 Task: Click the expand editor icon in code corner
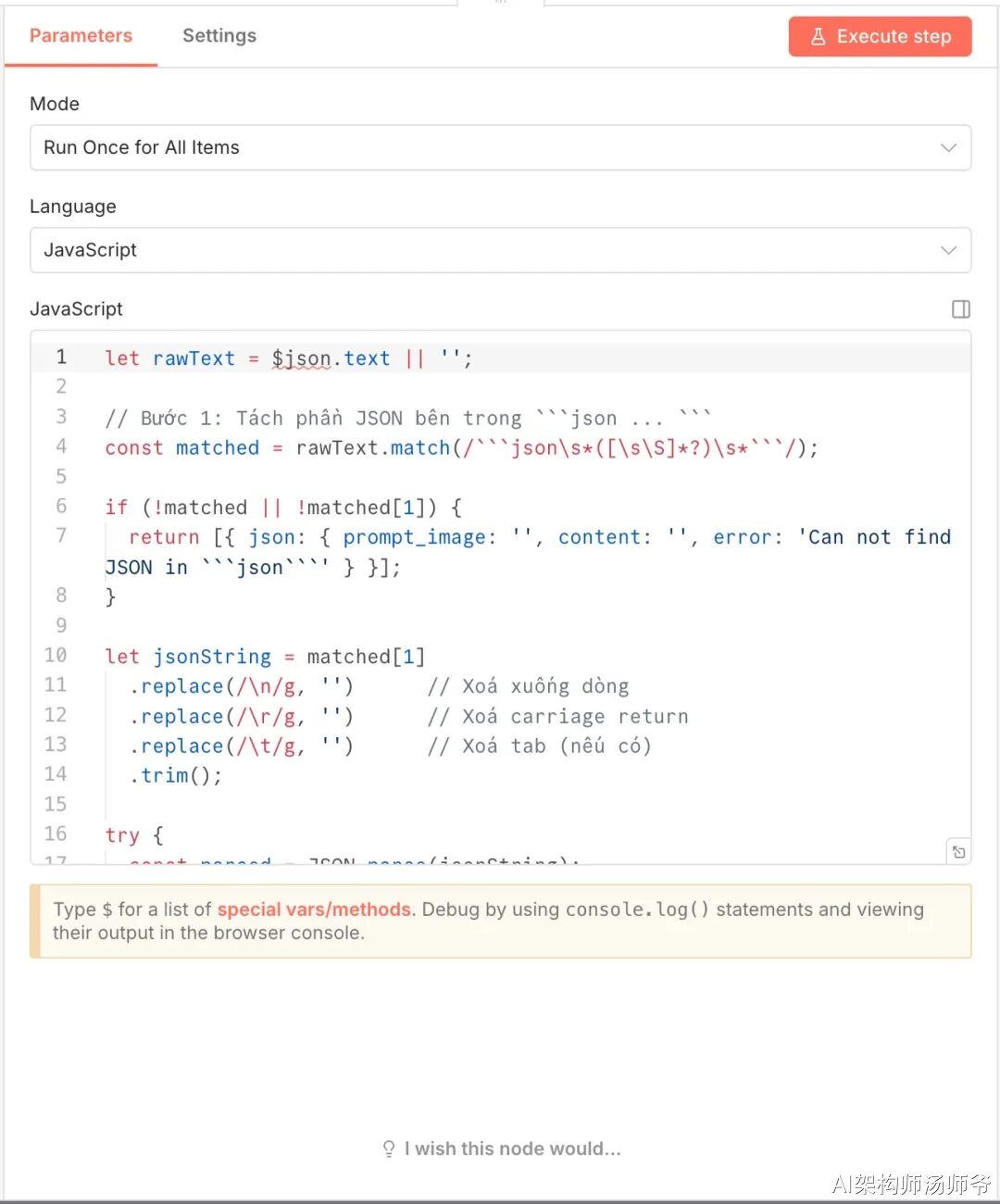(x=959, y=851)
